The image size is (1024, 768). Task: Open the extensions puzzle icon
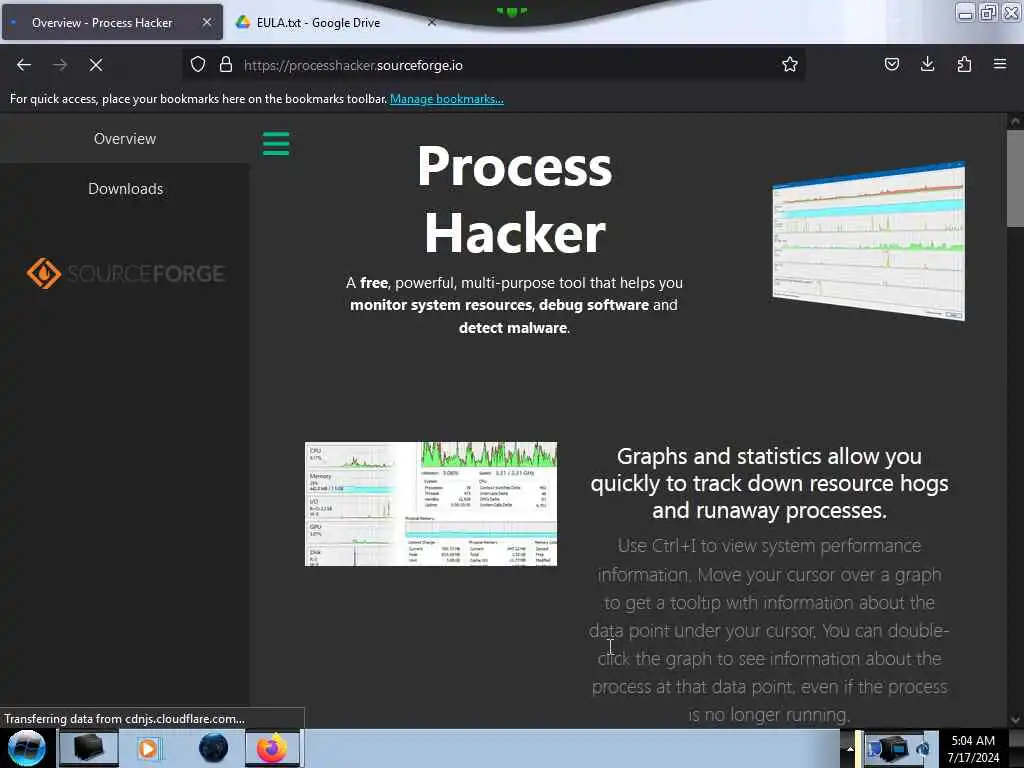coord(964,65)
